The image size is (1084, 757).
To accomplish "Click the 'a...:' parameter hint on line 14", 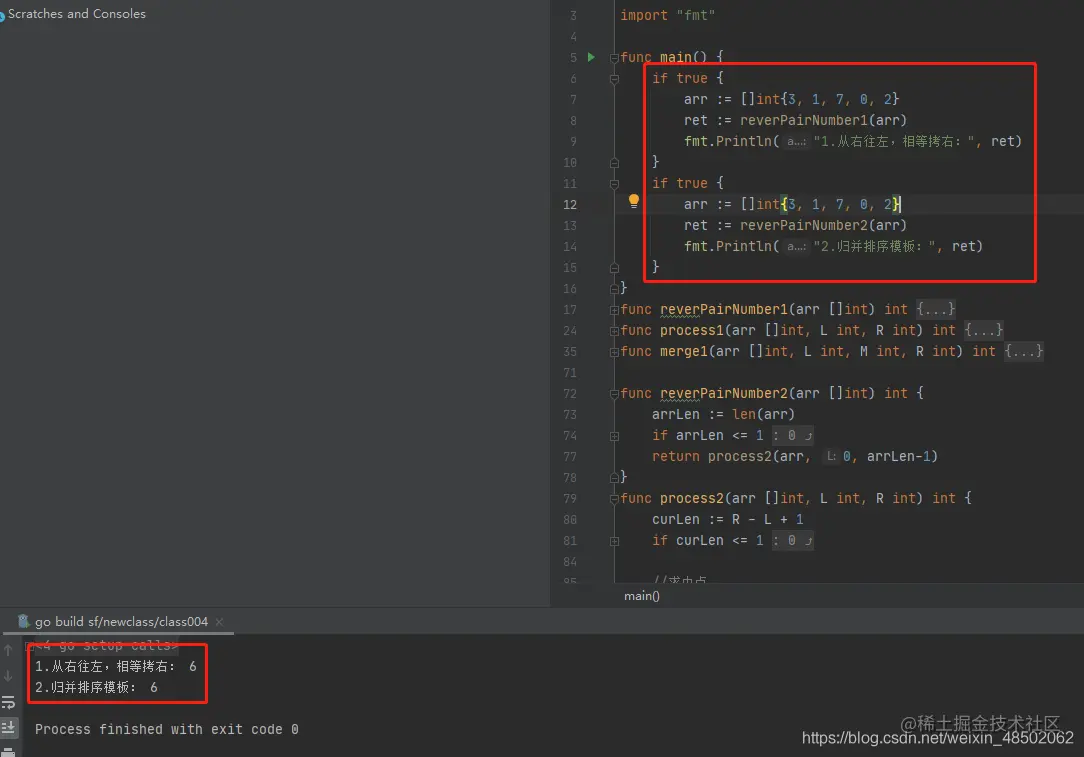I will tap(796, 246).
